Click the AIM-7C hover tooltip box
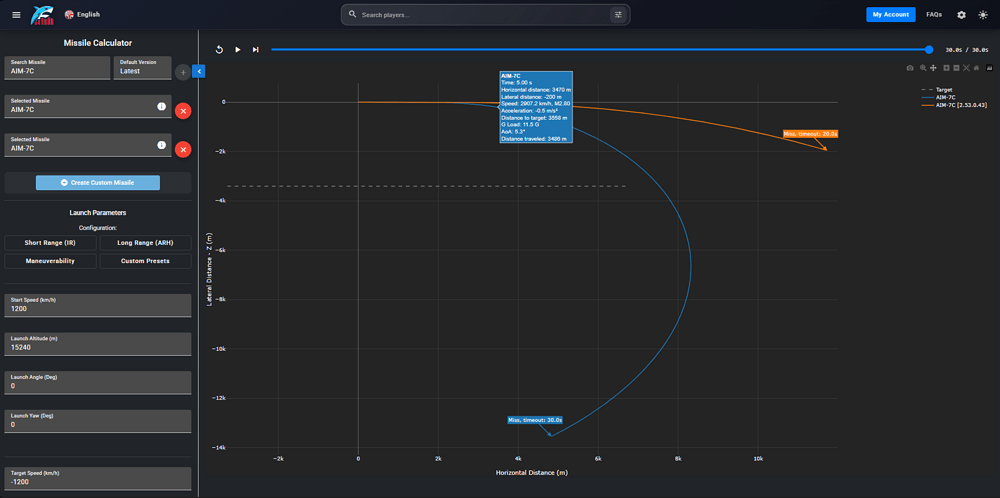1000x498 pixels. (536, 106)
